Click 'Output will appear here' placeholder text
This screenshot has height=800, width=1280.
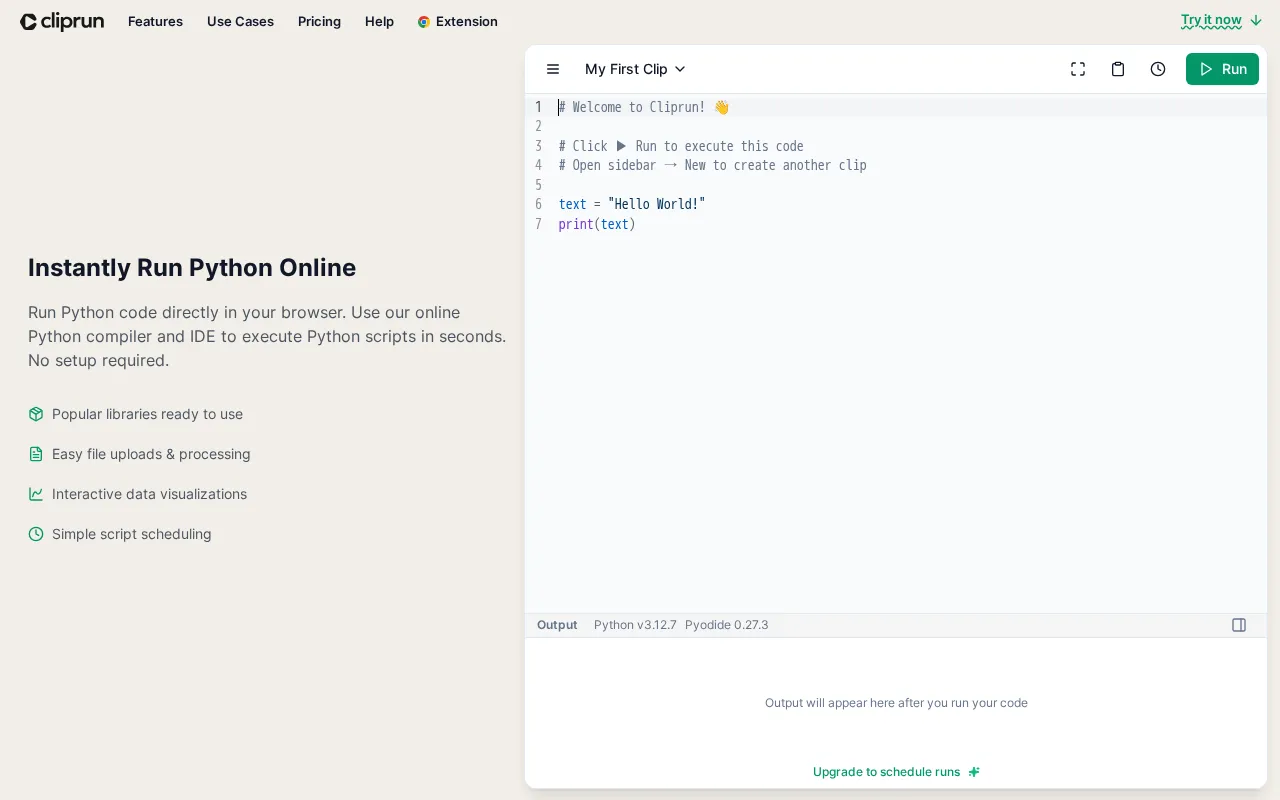(x=896, y=703)
